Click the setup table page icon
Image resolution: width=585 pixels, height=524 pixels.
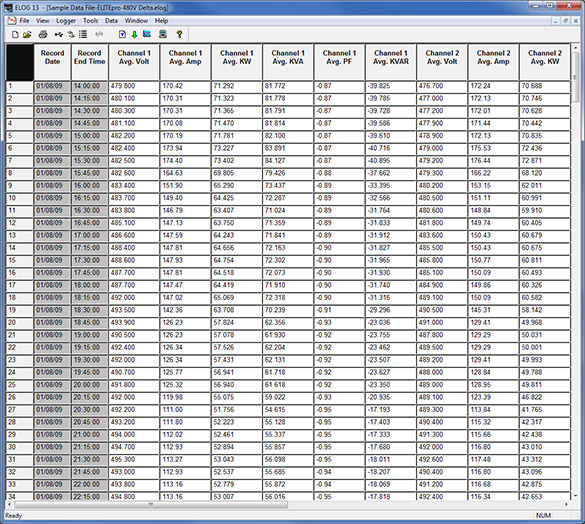pyautogui.click(x=122, y=34)
